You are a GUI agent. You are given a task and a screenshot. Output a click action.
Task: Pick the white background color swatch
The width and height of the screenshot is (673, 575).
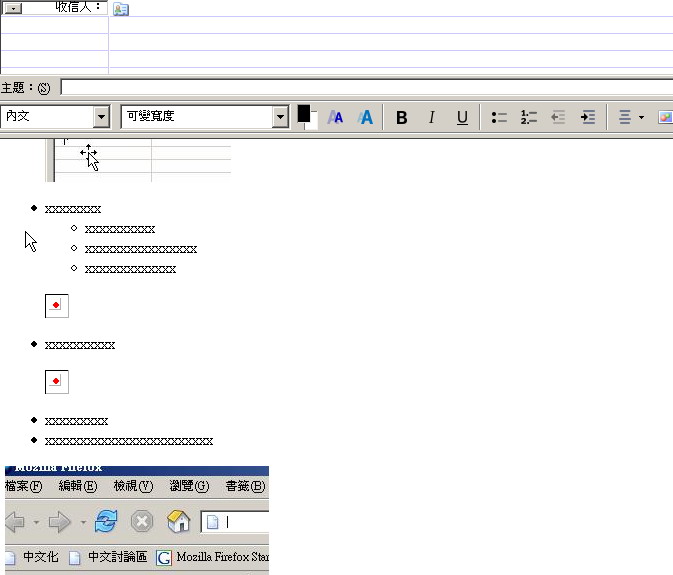[x=313, y=121]
